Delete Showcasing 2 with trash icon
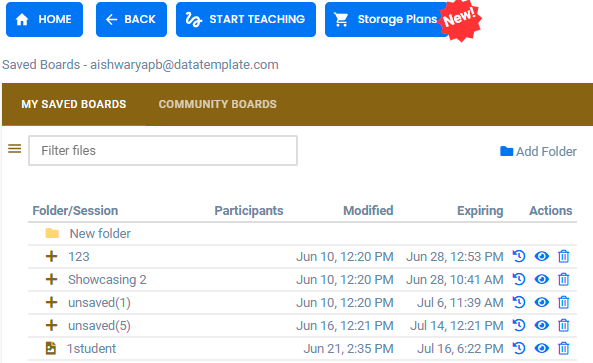 [x=564, y=279]
